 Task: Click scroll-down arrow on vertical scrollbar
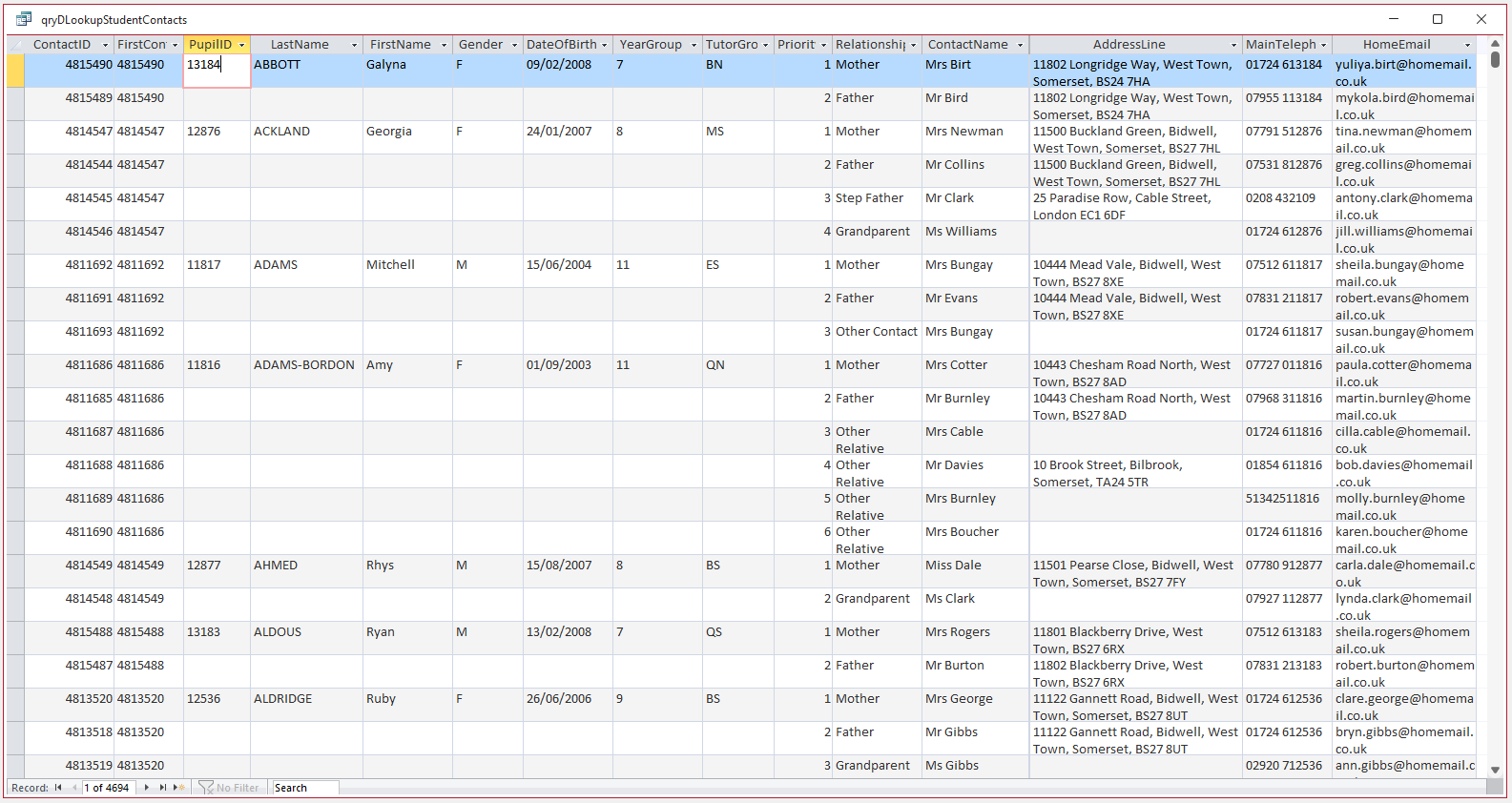(x=1495, y=770)
